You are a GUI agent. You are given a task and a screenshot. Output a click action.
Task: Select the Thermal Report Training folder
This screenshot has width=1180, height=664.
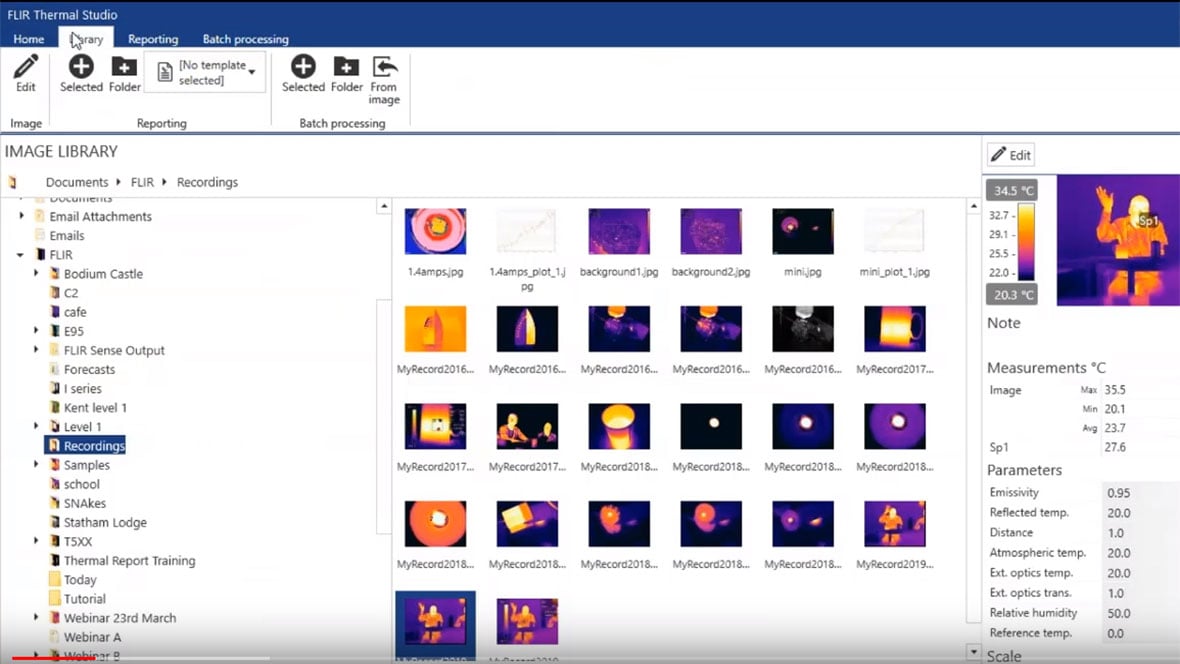(x=129, y=561)
